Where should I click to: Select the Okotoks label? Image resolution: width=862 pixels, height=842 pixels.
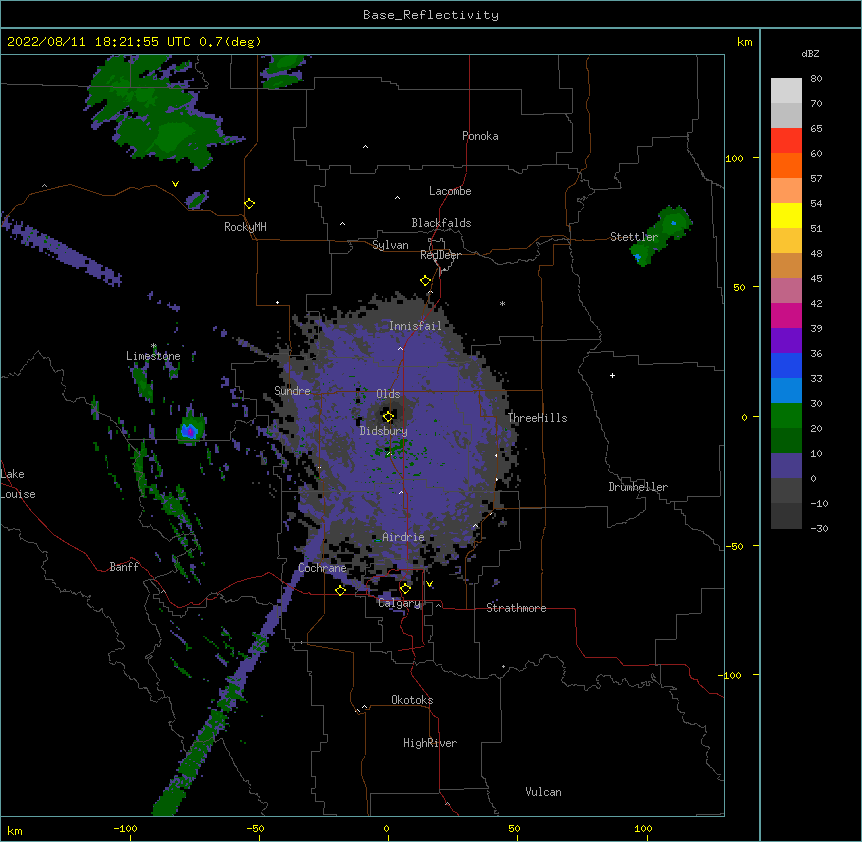(412, 700)
